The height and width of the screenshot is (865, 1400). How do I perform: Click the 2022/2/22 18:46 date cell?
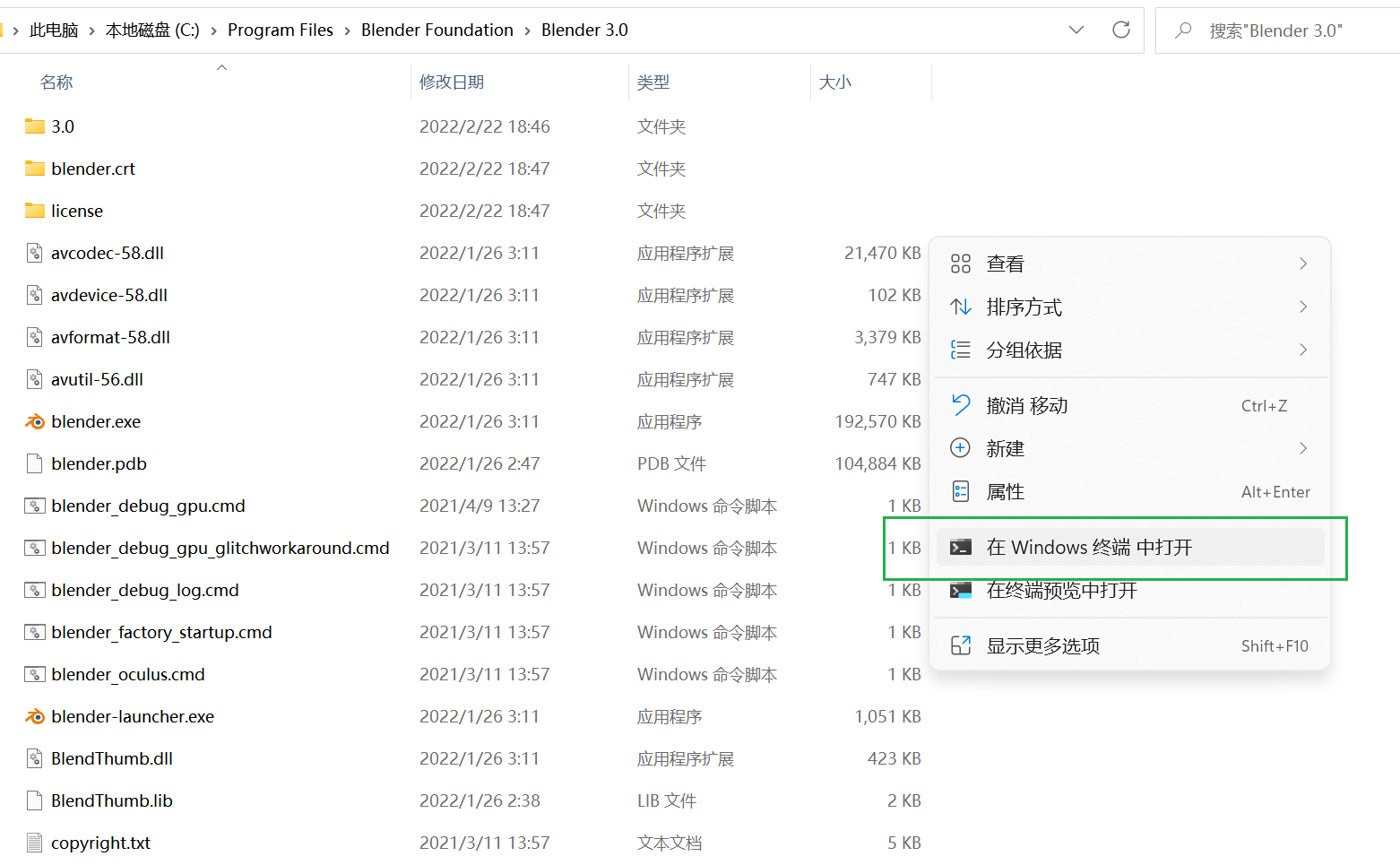485,126
